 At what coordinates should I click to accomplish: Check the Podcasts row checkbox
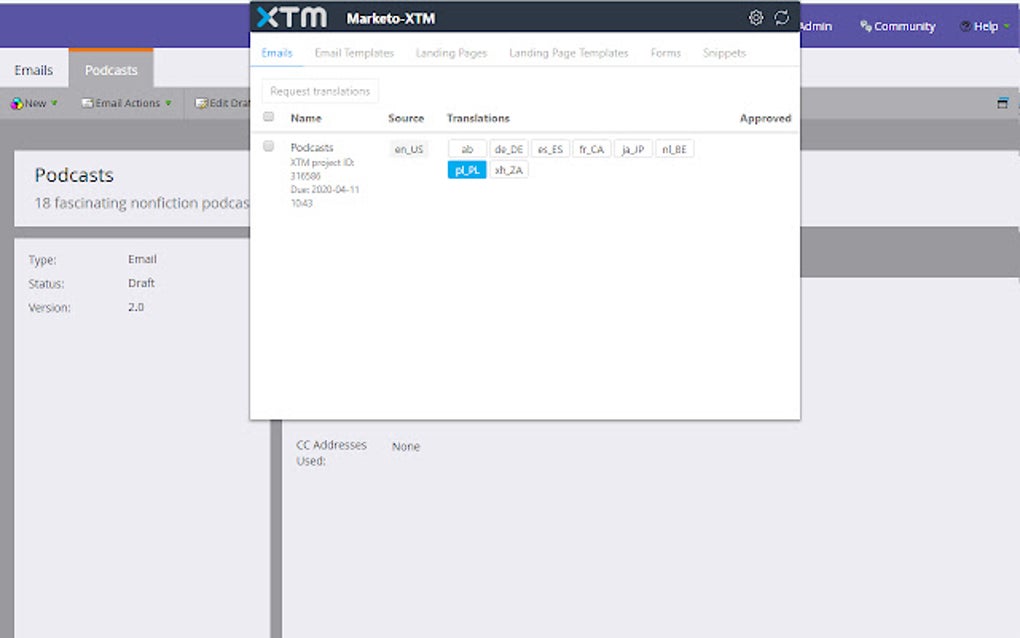[x=267, y=145]
